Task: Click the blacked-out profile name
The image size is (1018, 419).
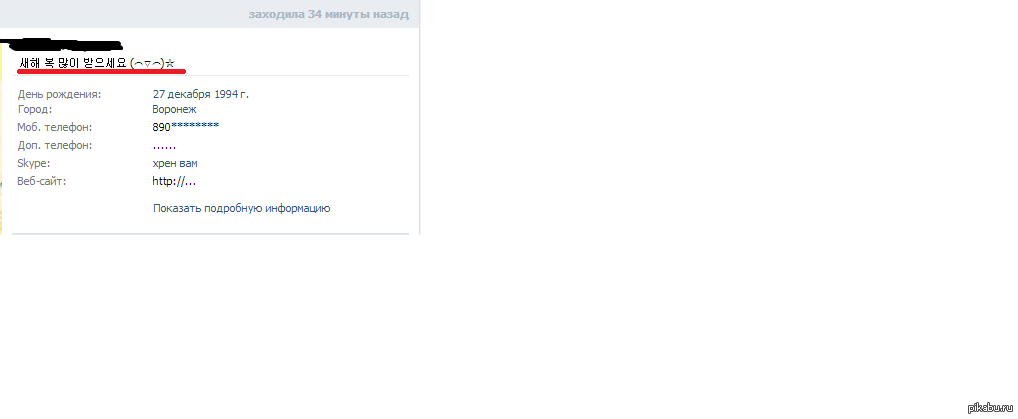Action: coord(62,45)
